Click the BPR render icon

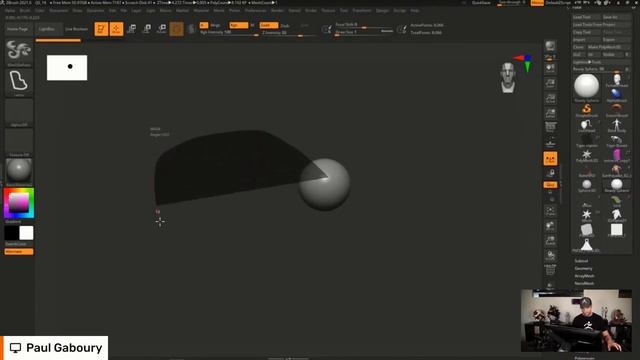[550, 46]
